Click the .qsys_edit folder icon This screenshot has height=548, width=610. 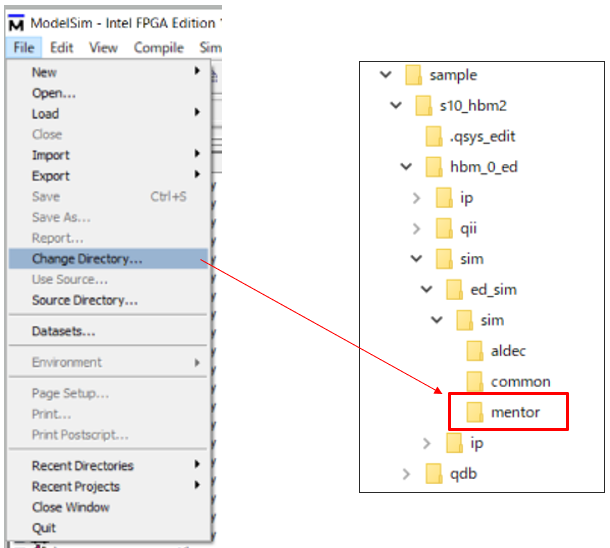[436, 136]
